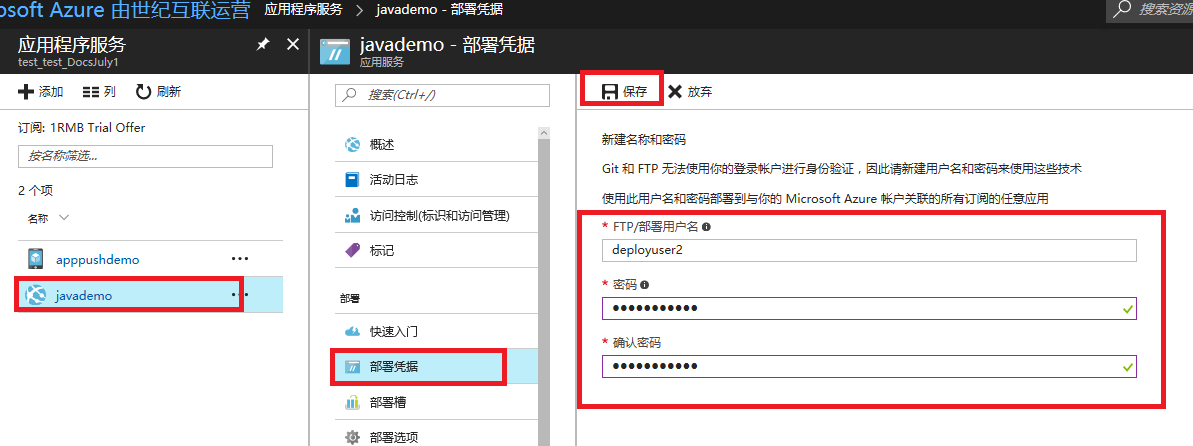Click the menu vertical scrollbar track
This screenshot has width=1193, height=446.
click(543, 293)
